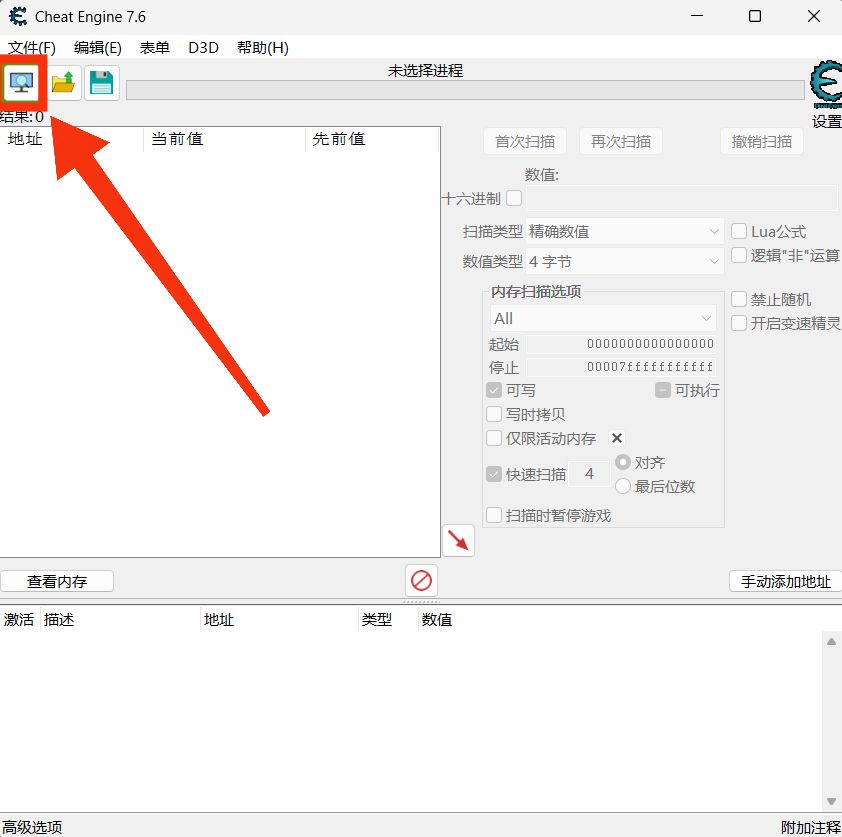Click the 数值 input field
Viewport: 842px width, 837px height.
[x=681, y=198]
